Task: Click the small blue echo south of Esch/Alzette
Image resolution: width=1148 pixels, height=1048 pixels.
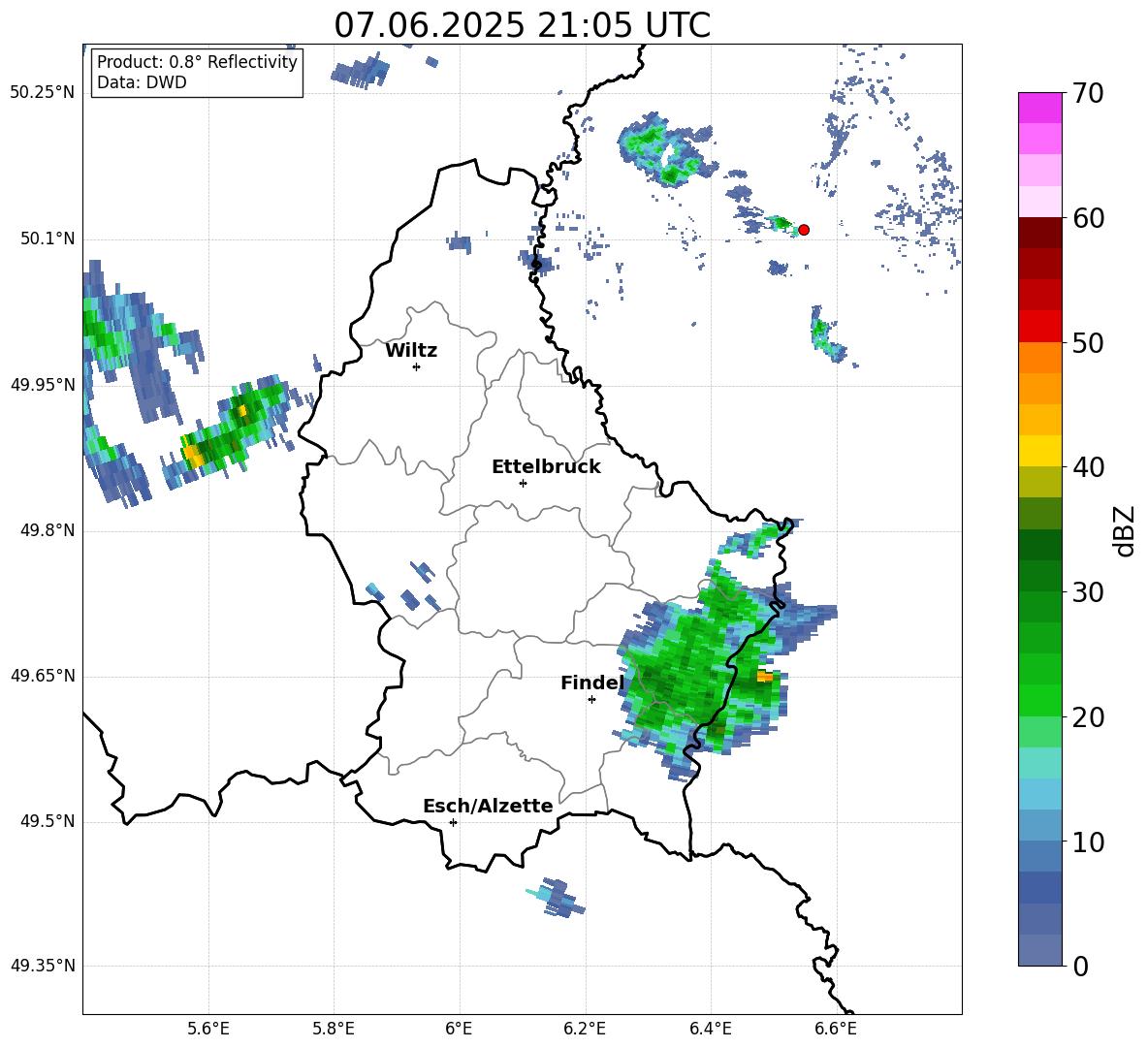Action: (x=557, y=897)
